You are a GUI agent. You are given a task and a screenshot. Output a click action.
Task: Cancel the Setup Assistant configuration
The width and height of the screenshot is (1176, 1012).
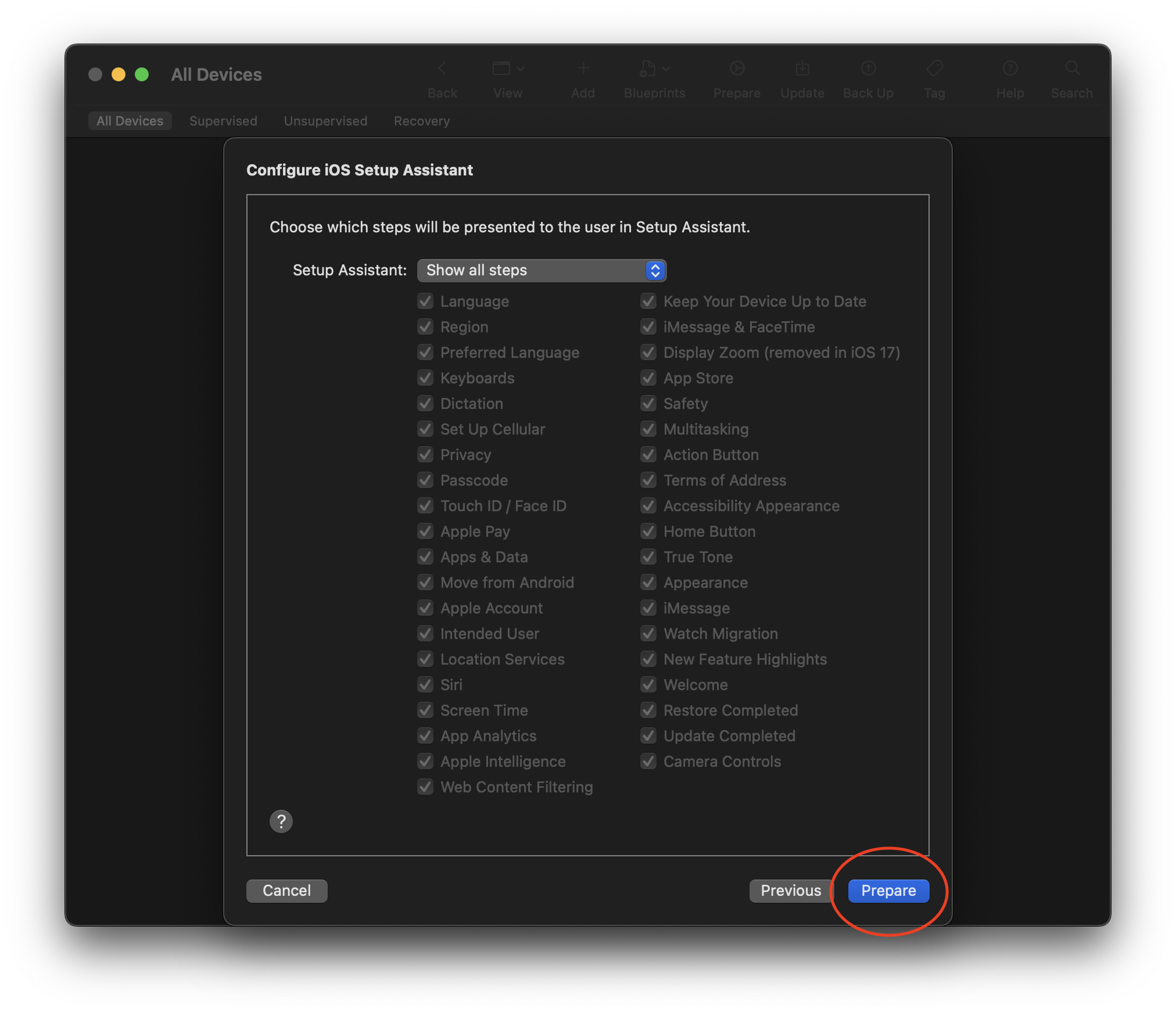286,891
